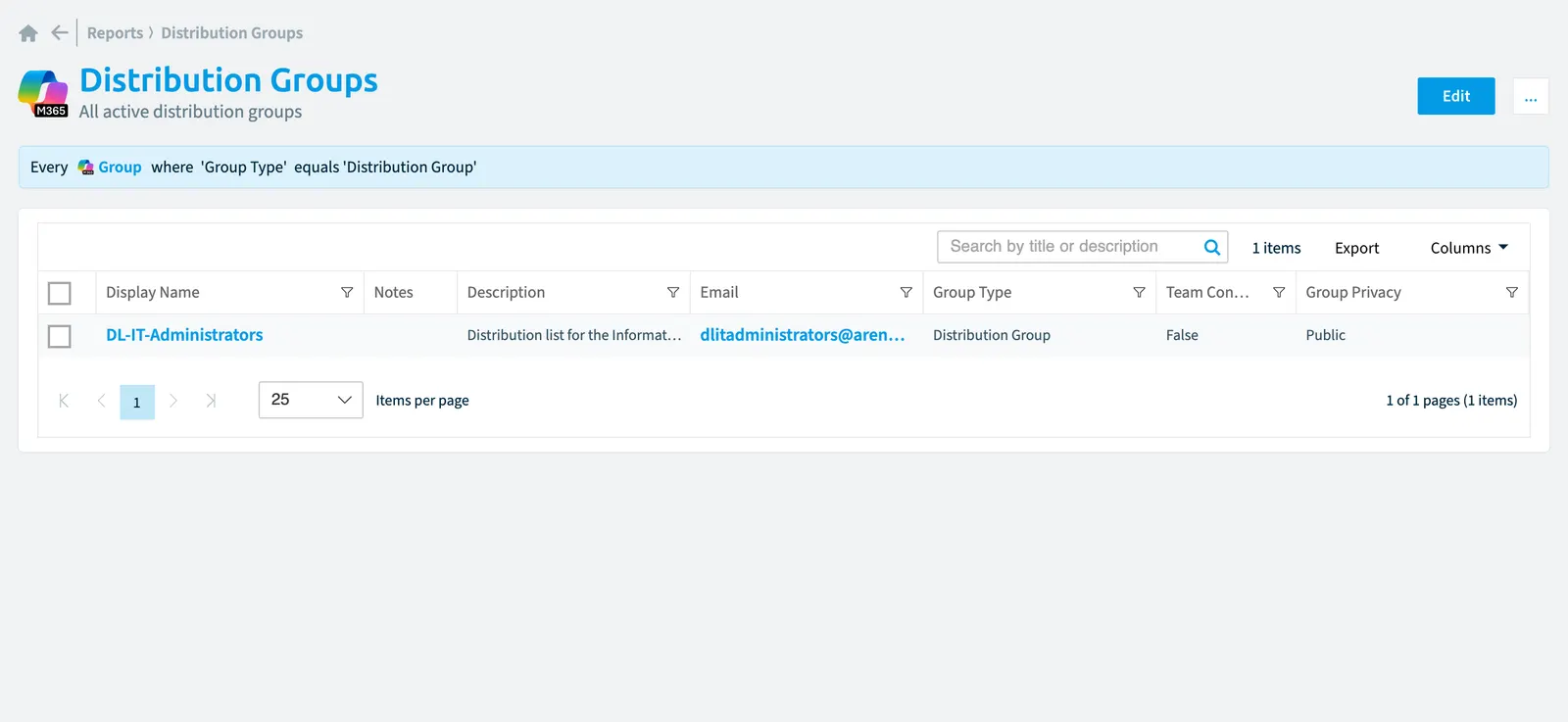Image resolution: width=1568 pixels, height=722 pixels.
Task: Filter the Email column
Action: coord(906,293)
